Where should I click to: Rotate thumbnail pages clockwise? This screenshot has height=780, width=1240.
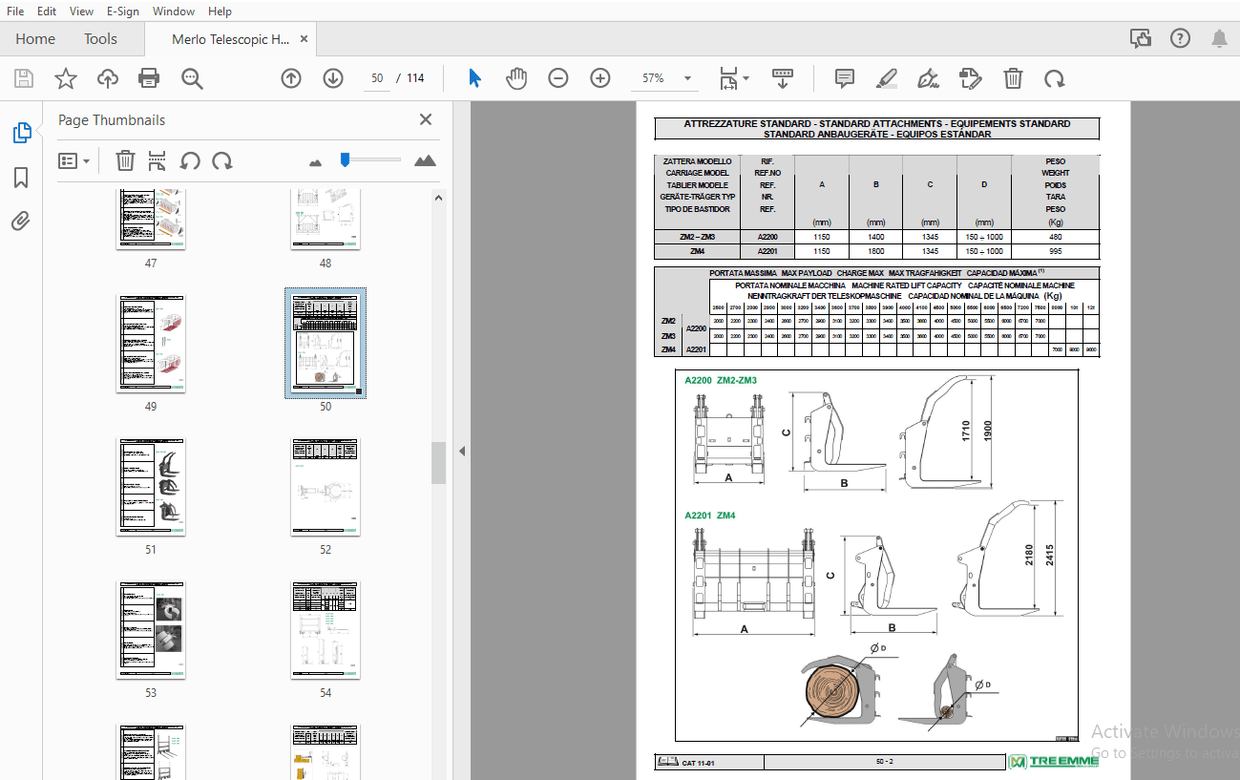tap(222, 160)
